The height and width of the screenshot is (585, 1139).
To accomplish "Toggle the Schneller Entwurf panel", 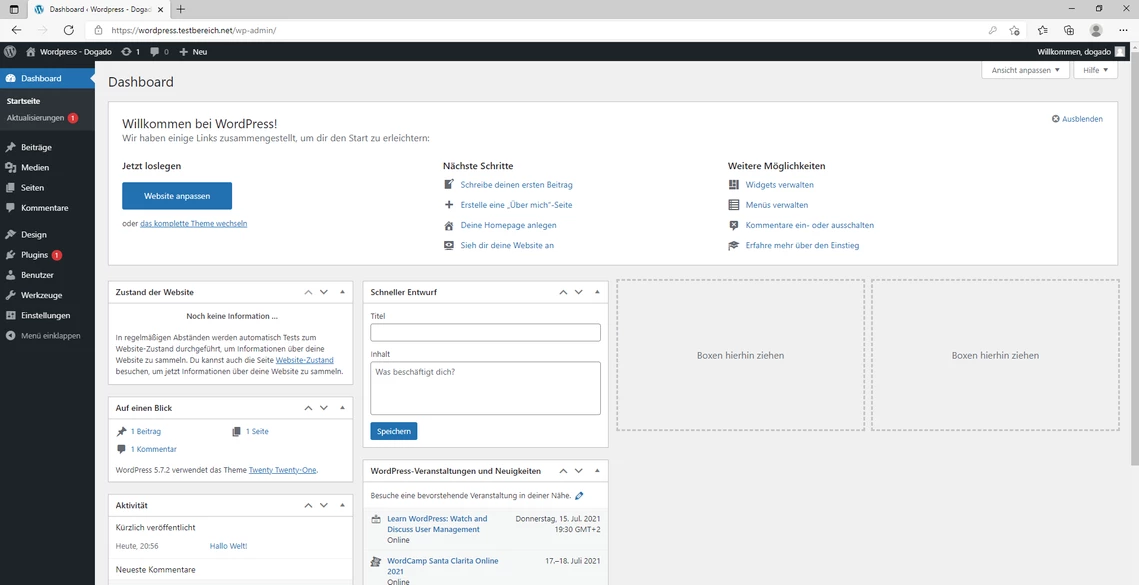I will click(598, 292).
